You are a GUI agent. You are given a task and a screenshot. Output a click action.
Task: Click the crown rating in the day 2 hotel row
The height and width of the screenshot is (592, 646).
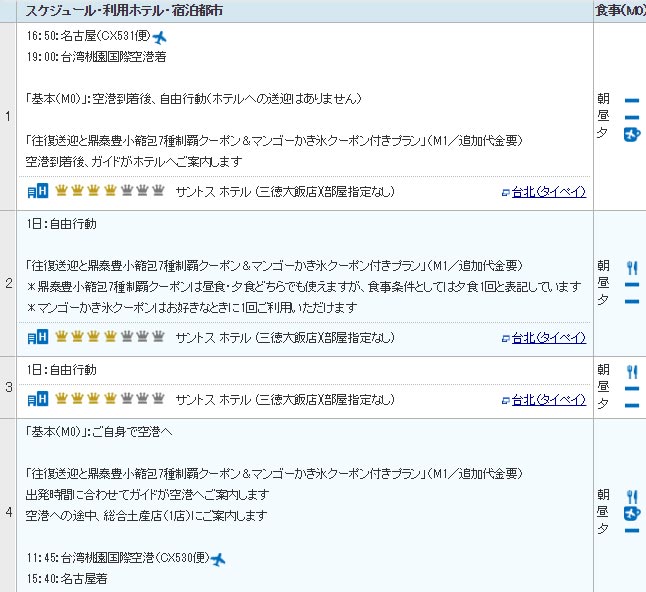click(x=110, y=336)
